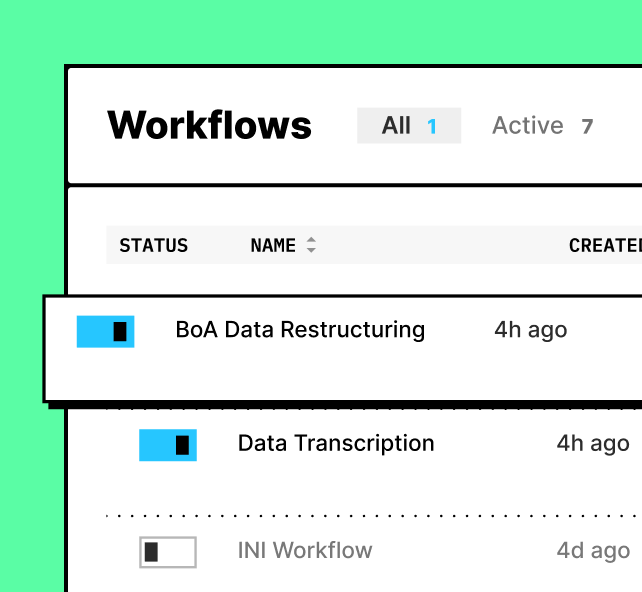Click the Workflows page heading
This screenshot has height=592, width=642.
(x=209, y=125)
